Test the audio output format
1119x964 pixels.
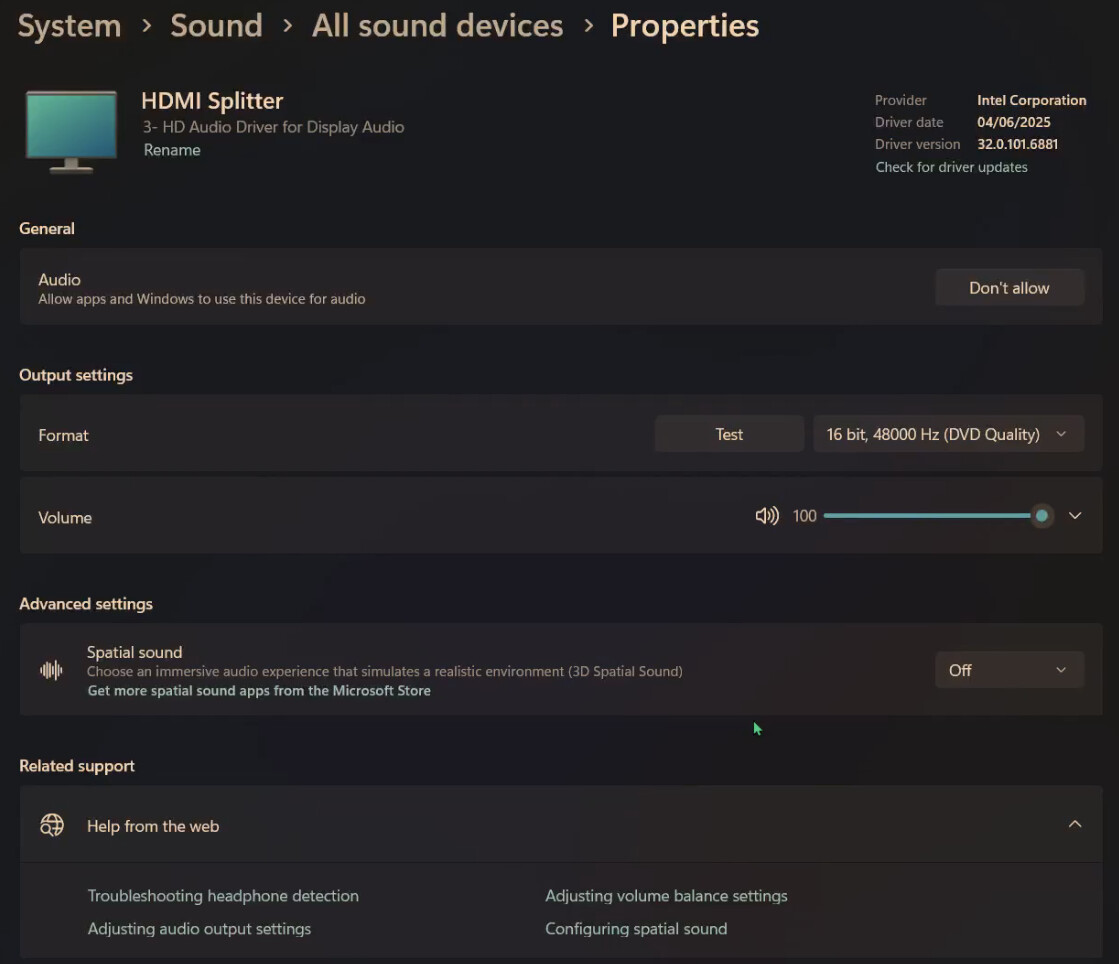[x=729, y=434]
